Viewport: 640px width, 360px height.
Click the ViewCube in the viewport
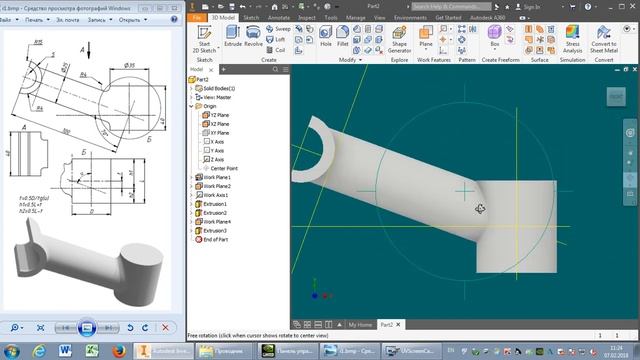616,97
